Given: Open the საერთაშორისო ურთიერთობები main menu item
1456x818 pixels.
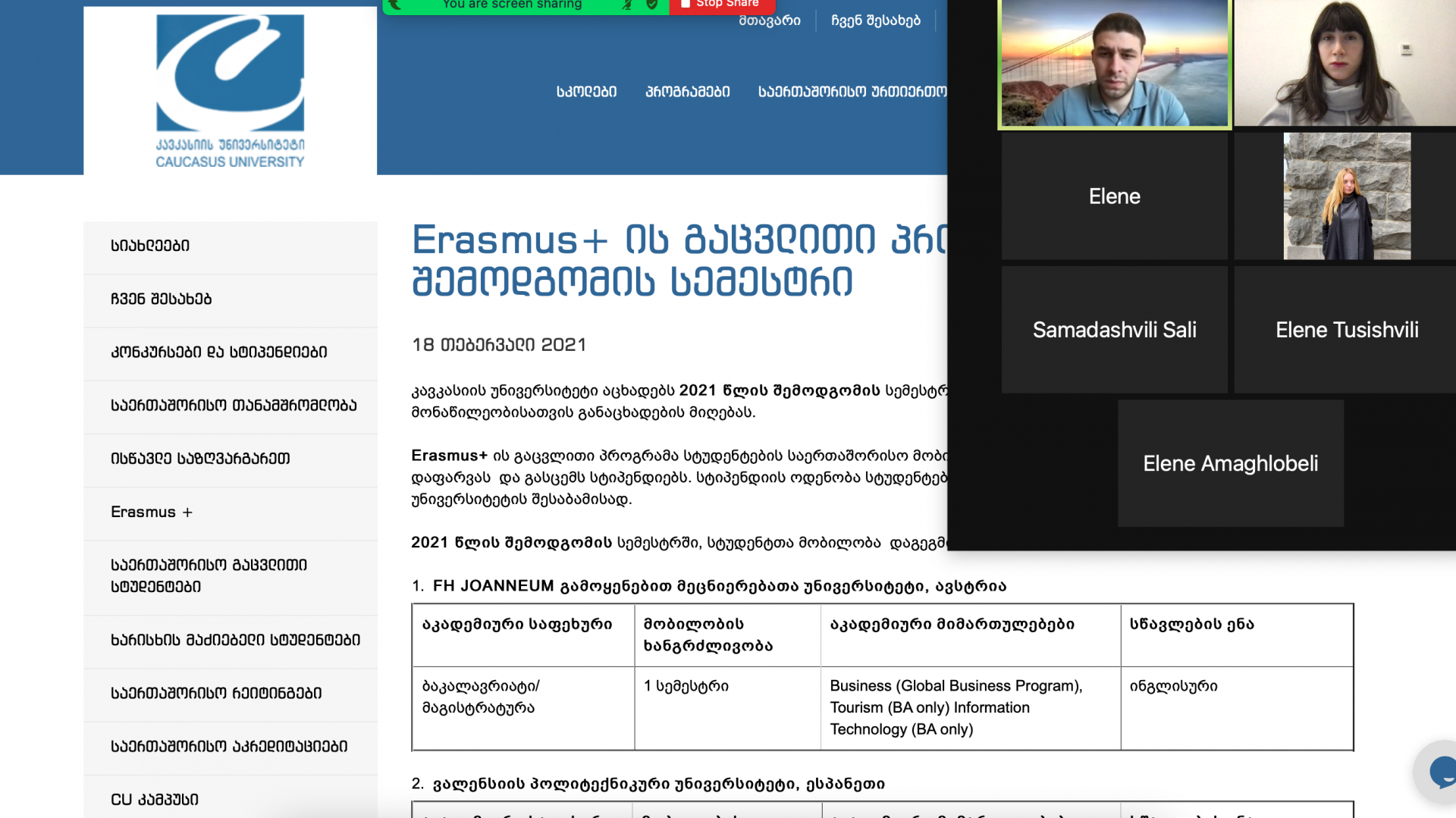Looking at the screenshot, I should [x=852, y=92].
